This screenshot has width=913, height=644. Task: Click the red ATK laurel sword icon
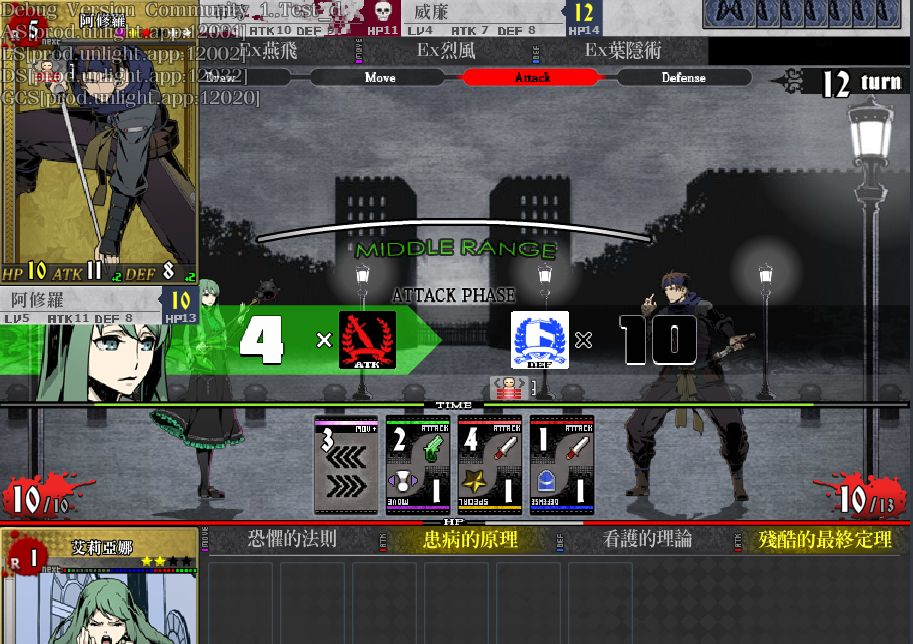[x=367, y=340]
